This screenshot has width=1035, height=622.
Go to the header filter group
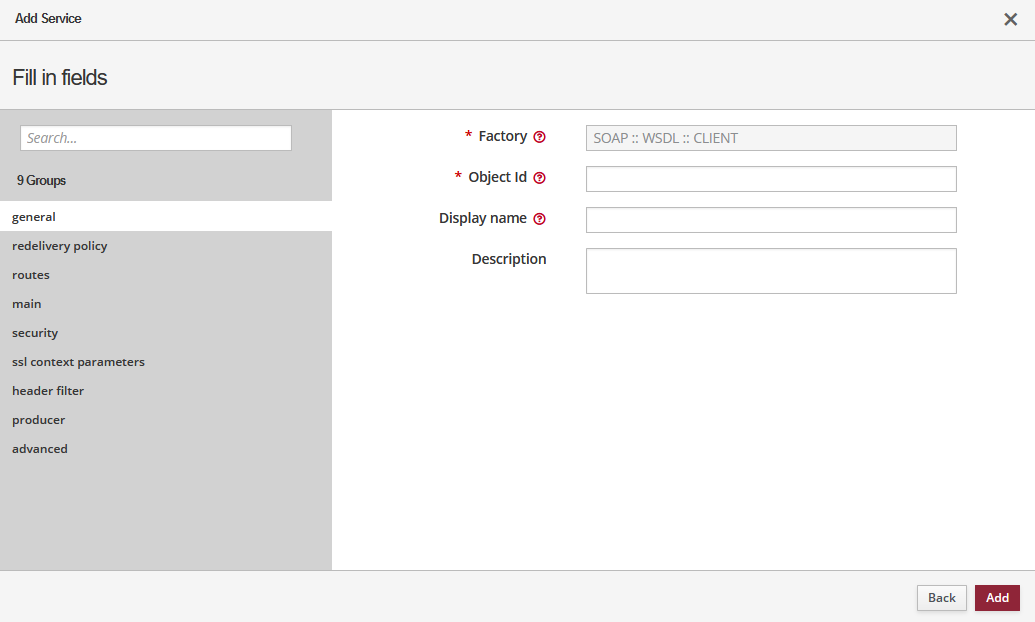pos(48,390)
